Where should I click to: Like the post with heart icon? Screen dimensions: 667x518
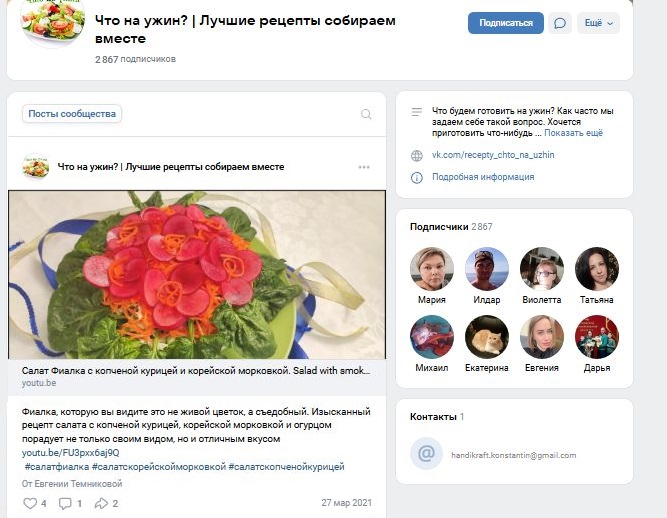tap(30, 503)
